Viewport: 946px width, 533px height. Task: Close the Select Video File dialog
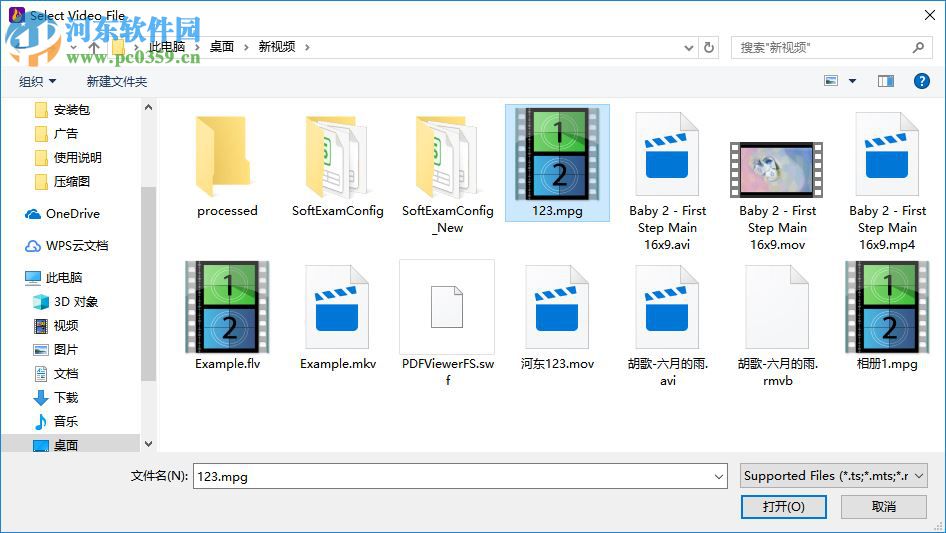tap(930, 15)
